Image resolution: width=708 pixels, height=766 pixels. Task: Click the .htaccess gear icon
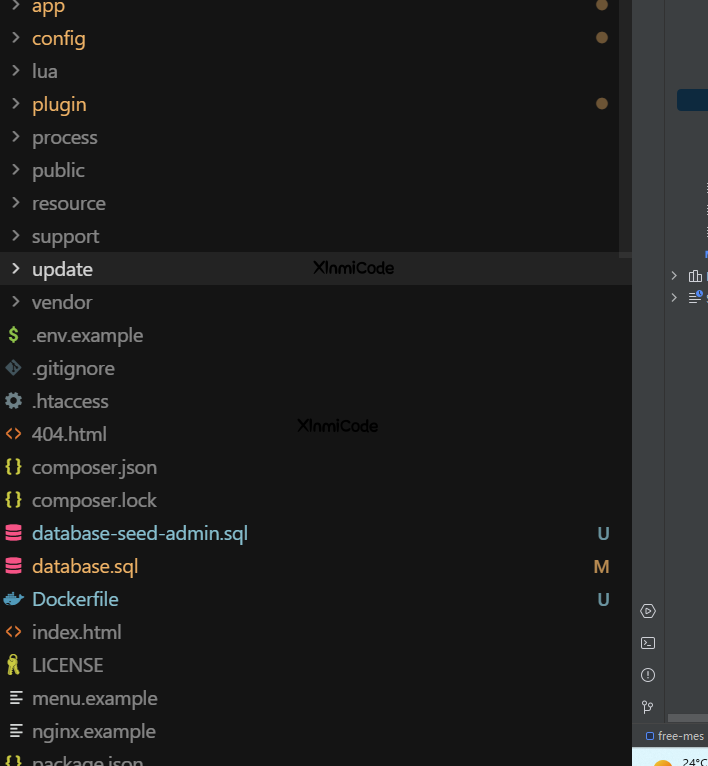(x=13, y=401)
